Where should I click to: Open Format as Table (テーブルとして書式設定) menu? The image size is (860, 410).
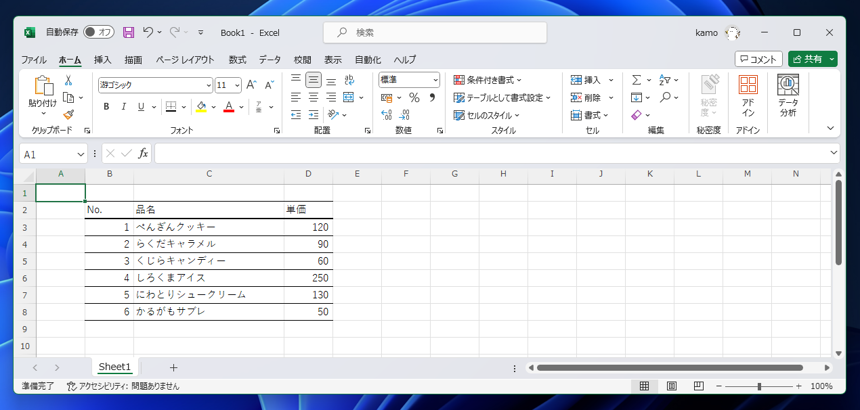coord(502,98)
